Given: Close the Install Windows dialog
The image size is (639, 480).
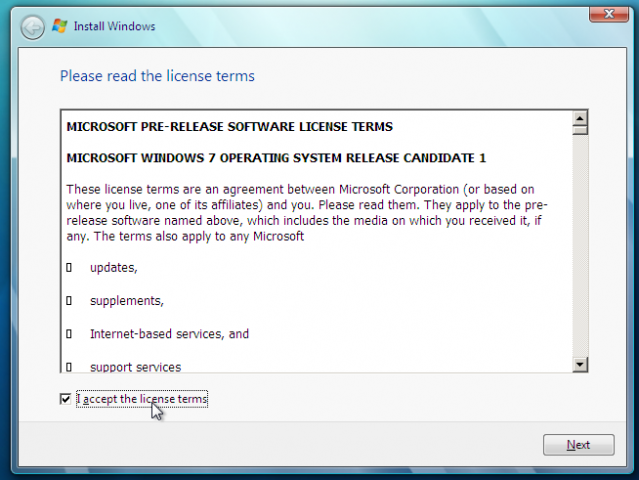Looking at the screenshot, I should 609,14.
